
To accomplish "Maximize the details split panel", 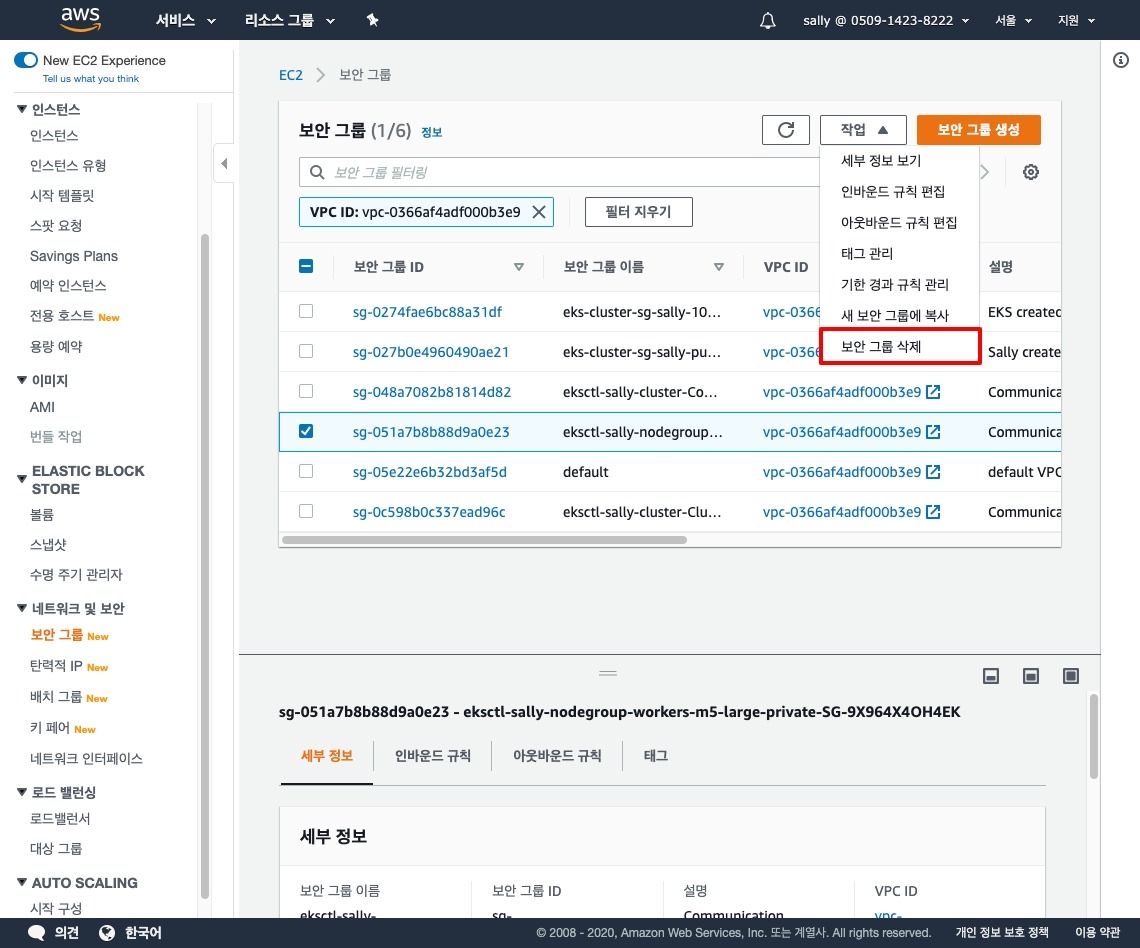I will [x=1071, y=676].
